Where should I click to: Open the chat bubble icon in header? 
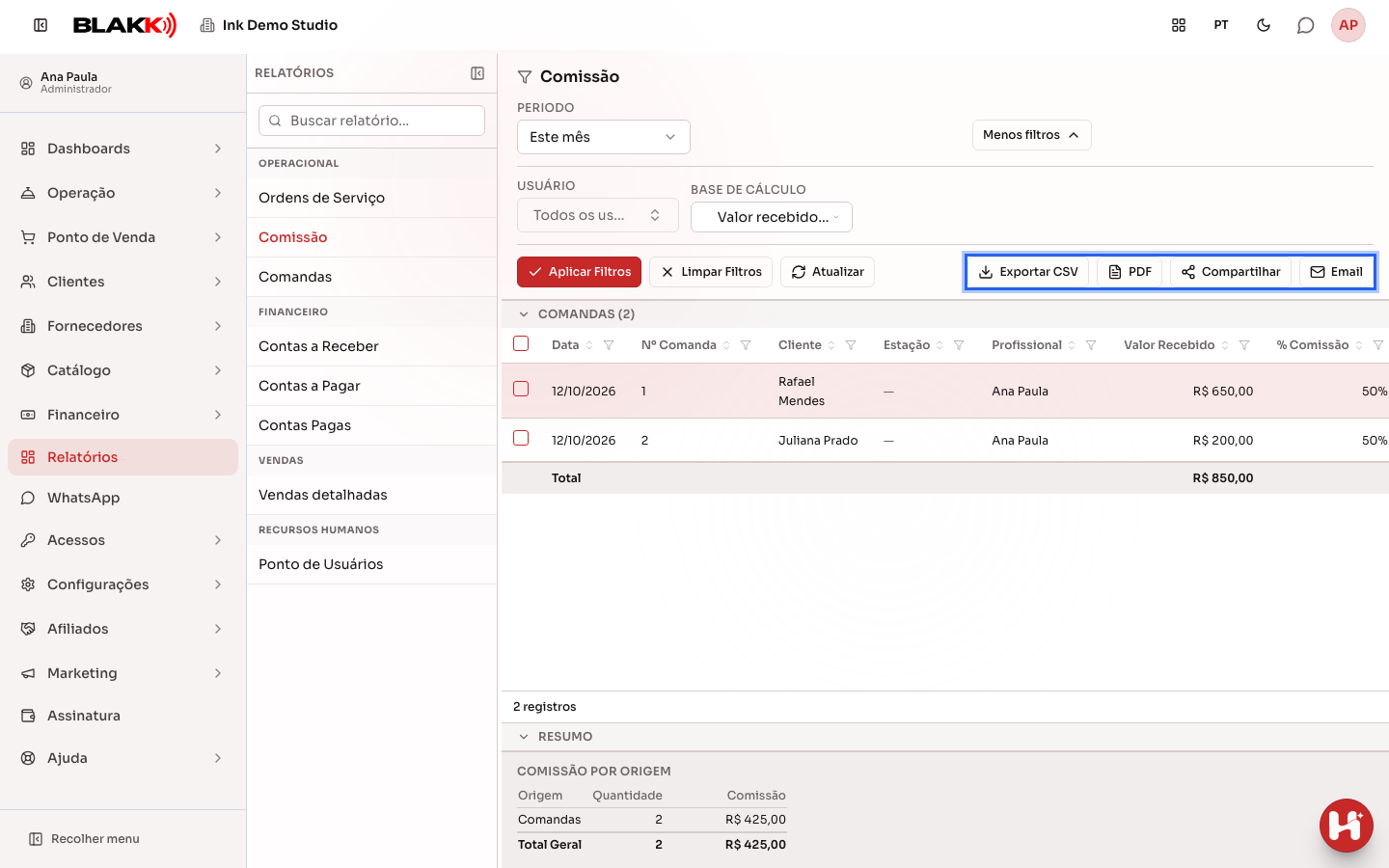(x=1306, y=25)
